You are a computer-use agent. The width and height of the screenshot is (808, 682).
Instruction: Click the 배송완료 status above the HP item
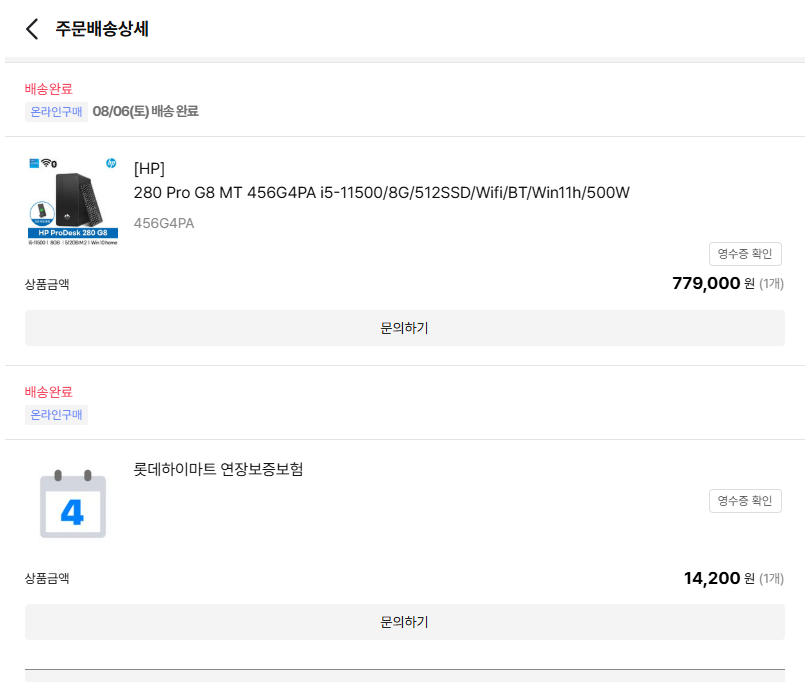pos(48,89)
